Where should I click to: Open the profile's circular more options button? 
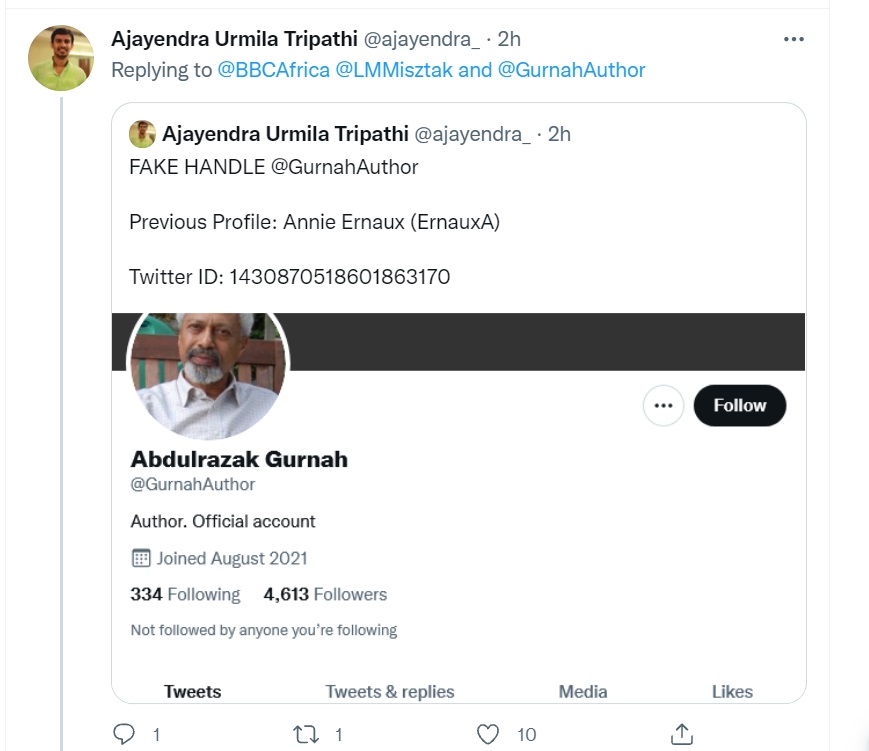(662, 406)
